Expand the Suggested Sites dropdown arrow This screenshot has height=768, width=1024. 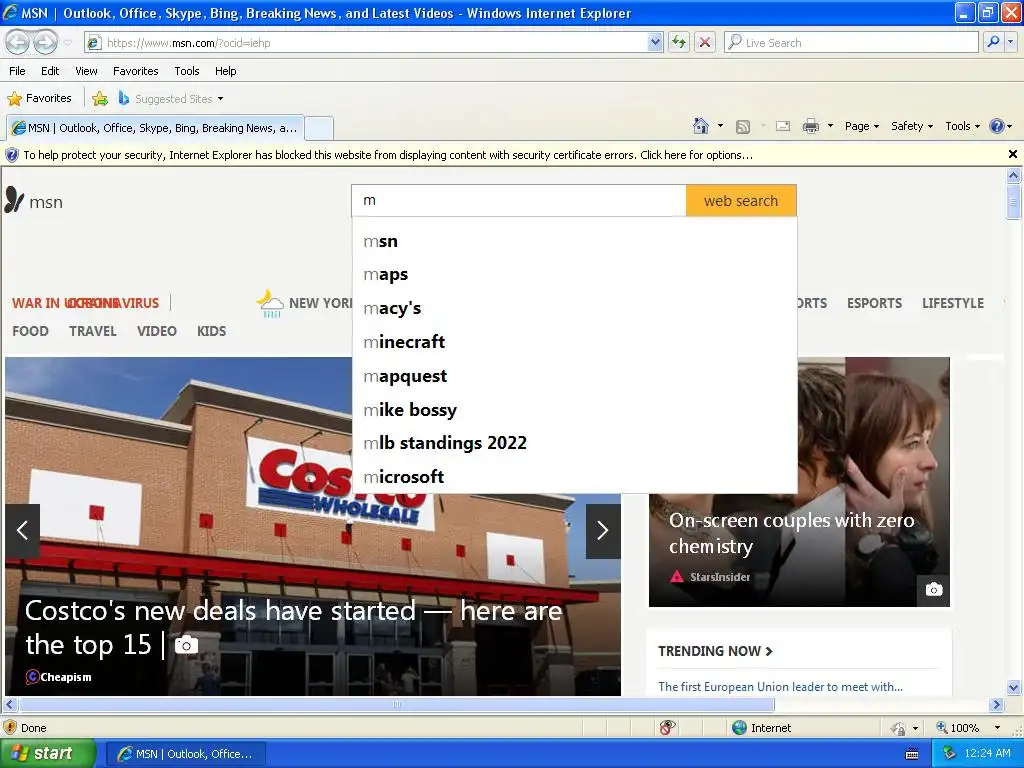(x=221, y=99)
